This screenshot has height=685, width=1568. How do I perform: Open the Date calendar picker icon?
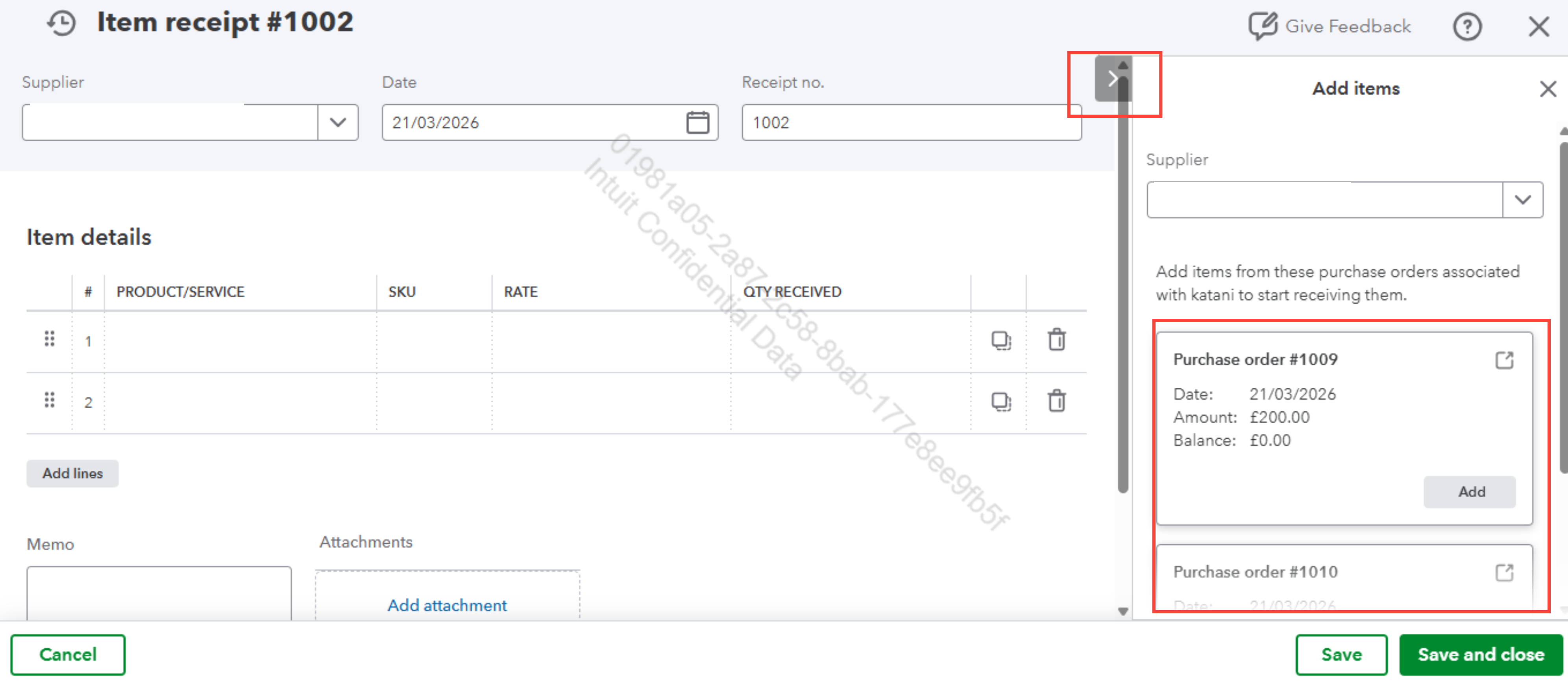(x=697, y=122)
